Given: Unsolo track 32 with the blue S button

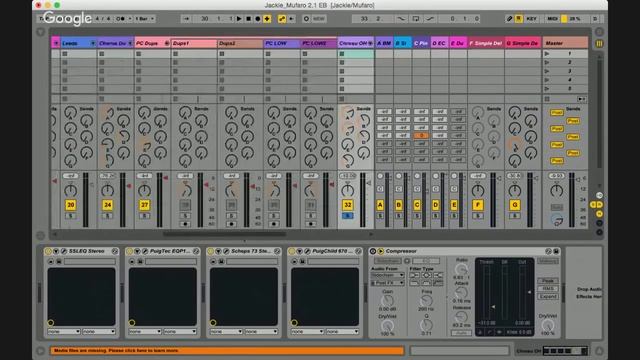Looking at the screenshot, I should pyautogui.click(x=347, y=216).
